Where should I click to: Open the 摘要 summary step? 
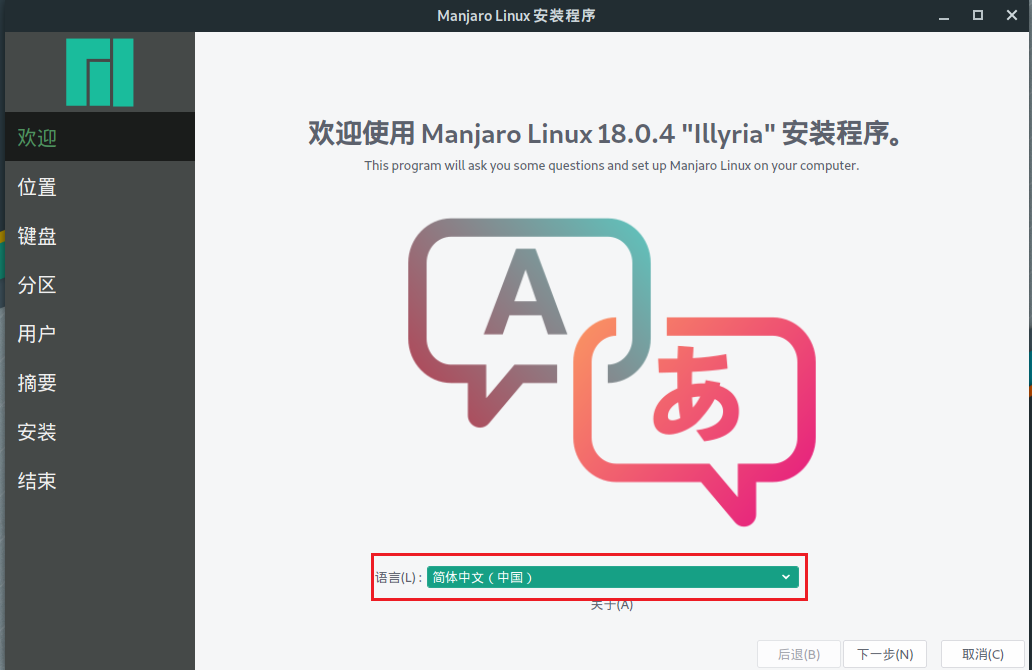pos(36,383)
